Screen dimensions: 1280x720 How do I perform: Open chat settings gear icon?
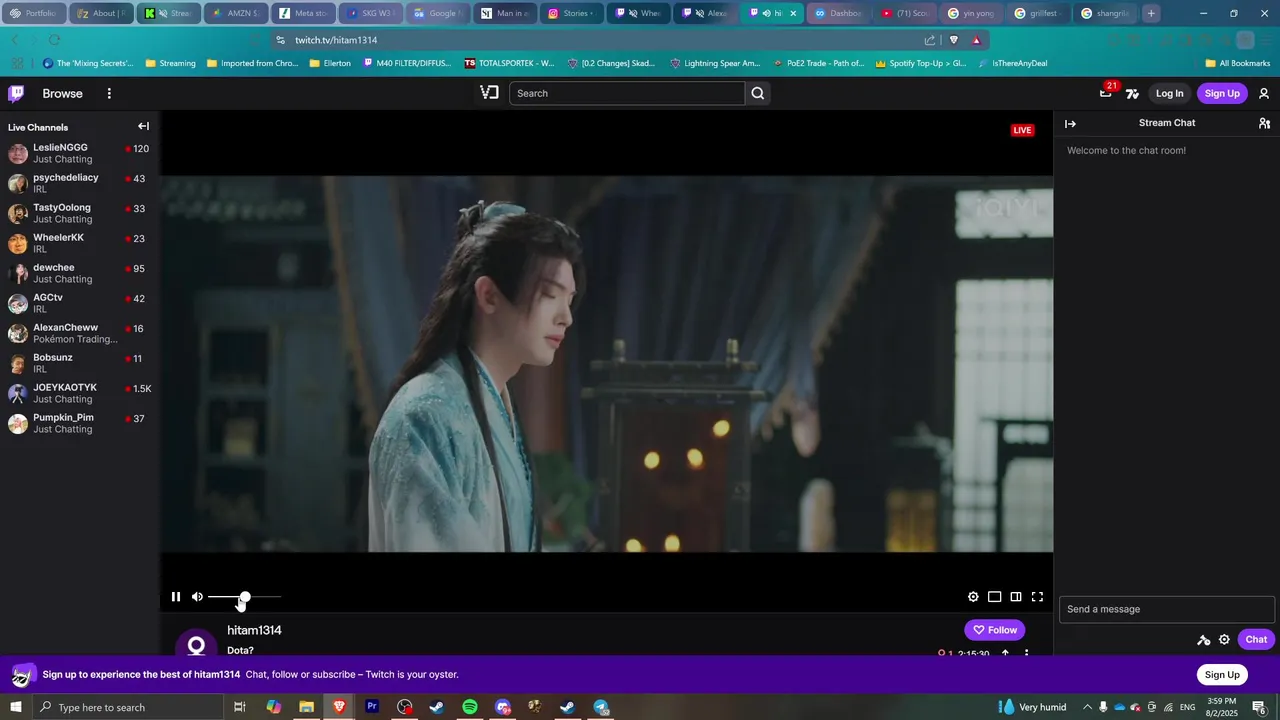[1224, 639]
